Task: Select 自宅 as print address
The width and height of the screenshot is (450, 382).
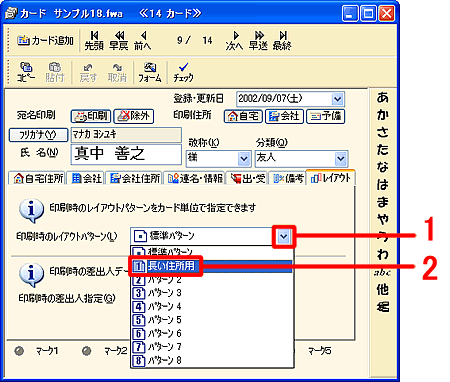Action: (243, 116)
